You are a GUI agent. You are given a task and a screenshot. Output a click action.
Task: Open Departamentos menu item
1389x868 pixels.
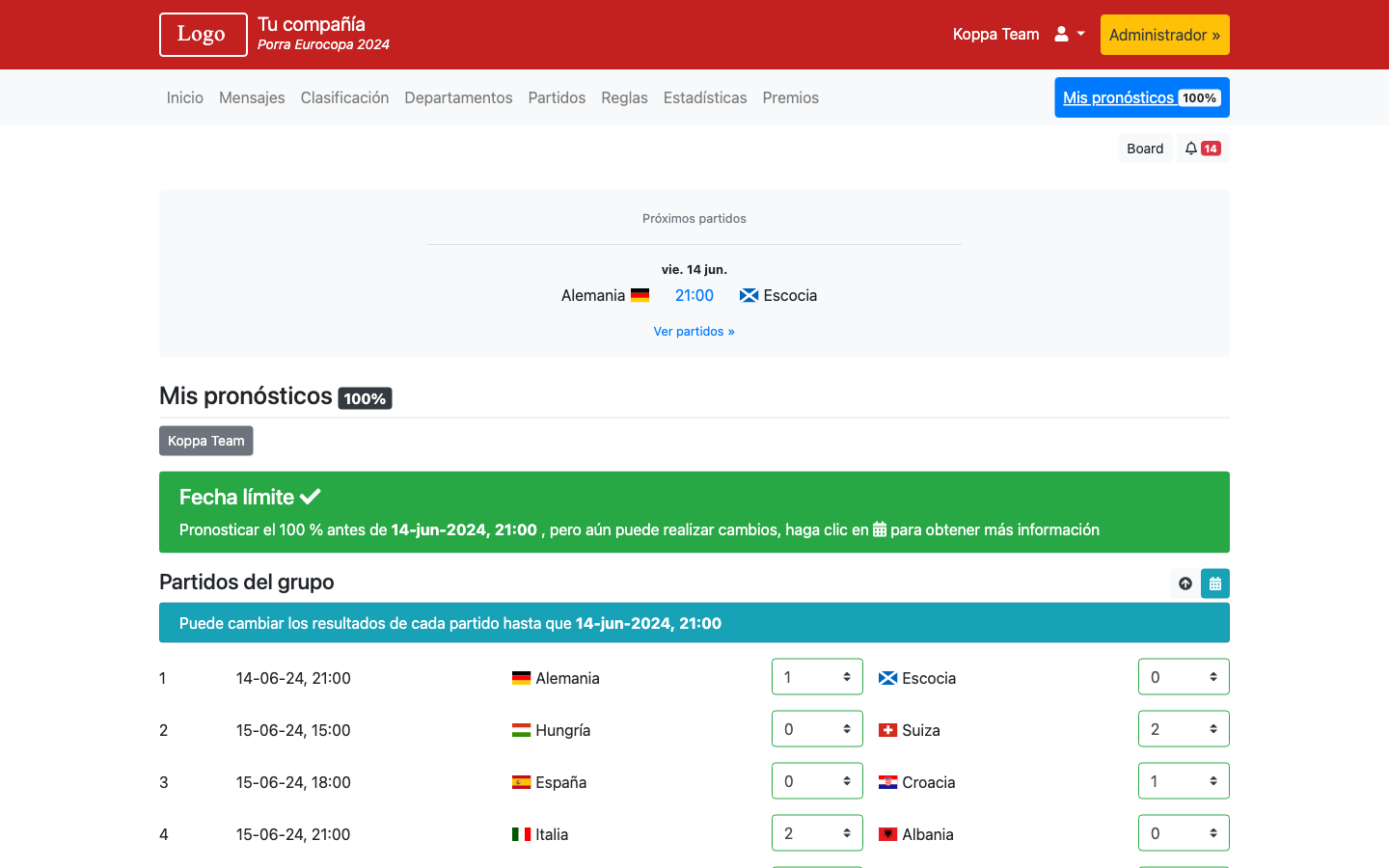(x=458, y=97)
